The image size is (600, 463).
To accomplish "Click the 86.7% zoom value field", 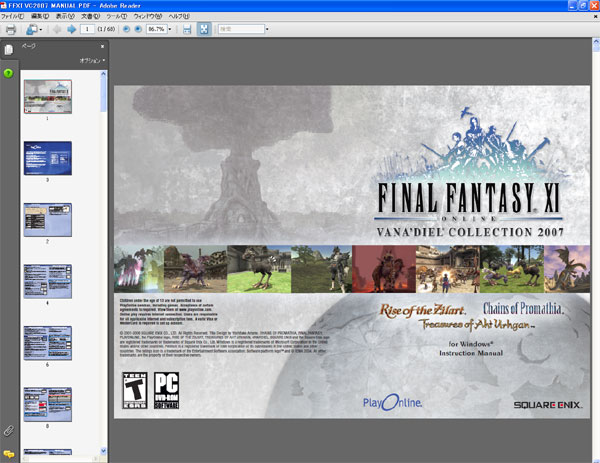I will [156, 29].
